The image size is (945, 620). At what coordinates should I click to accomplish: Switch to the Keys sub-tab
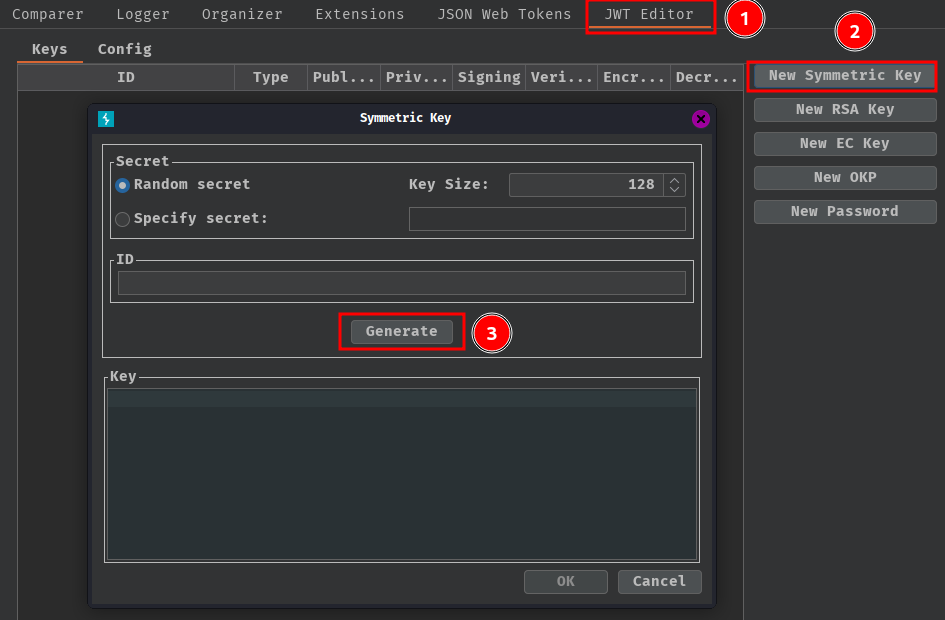[49, 49]
